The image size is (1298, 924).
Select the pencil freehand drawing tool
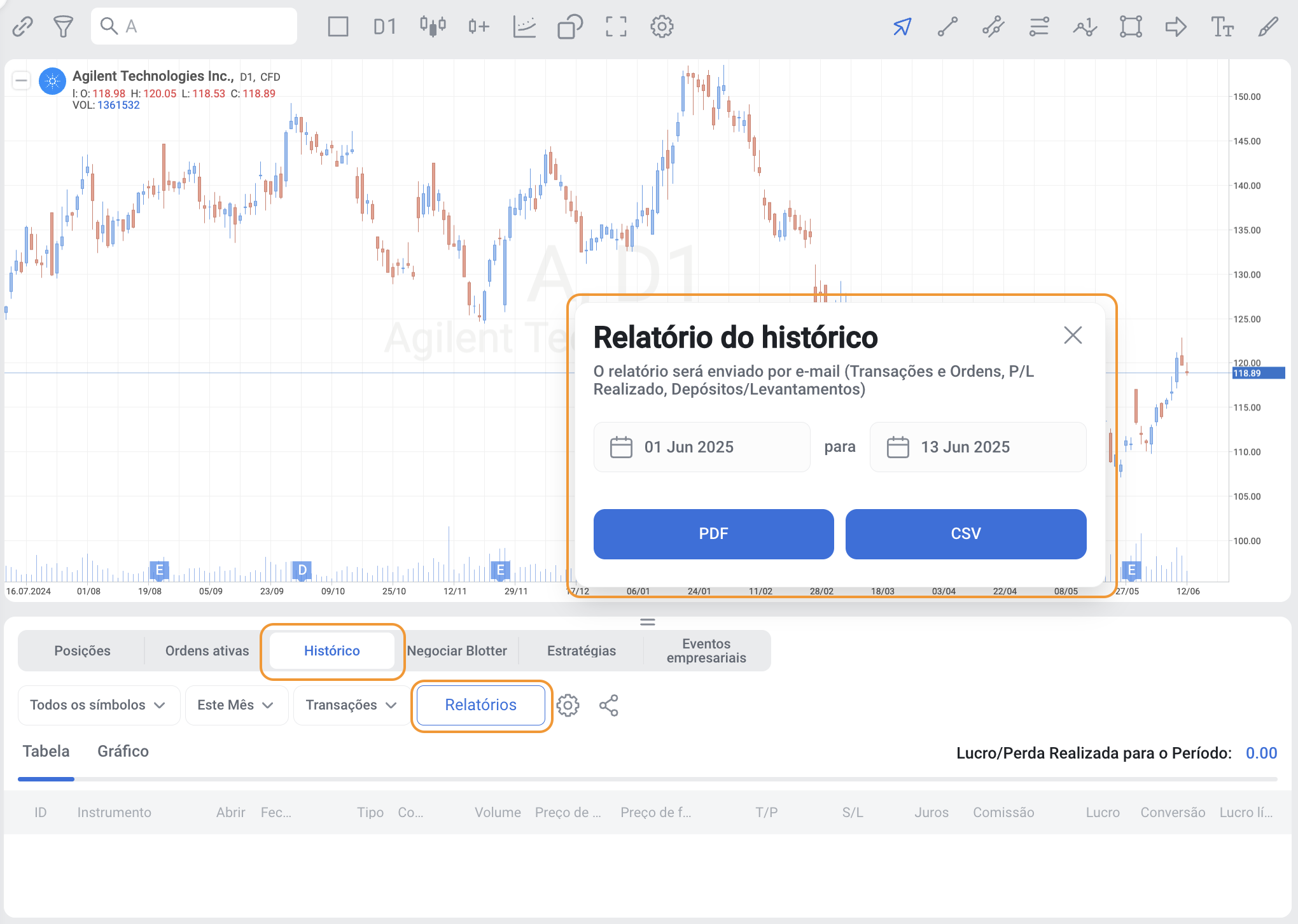click(x=1268, y=27)
